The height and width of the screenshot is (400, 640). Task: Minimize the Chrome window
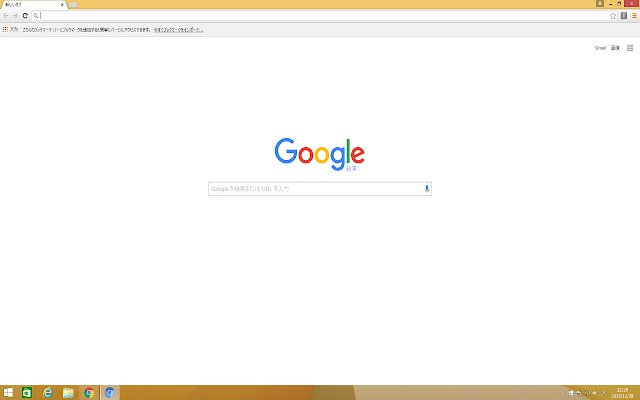[x=611, y=4]
